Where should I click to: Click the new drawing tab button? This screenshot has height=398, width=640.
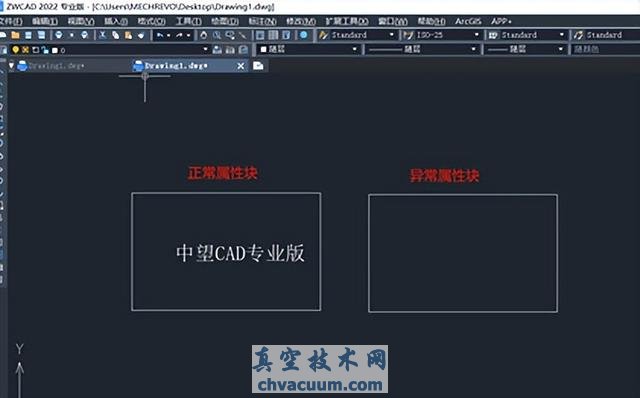click(x=258, y=66)
